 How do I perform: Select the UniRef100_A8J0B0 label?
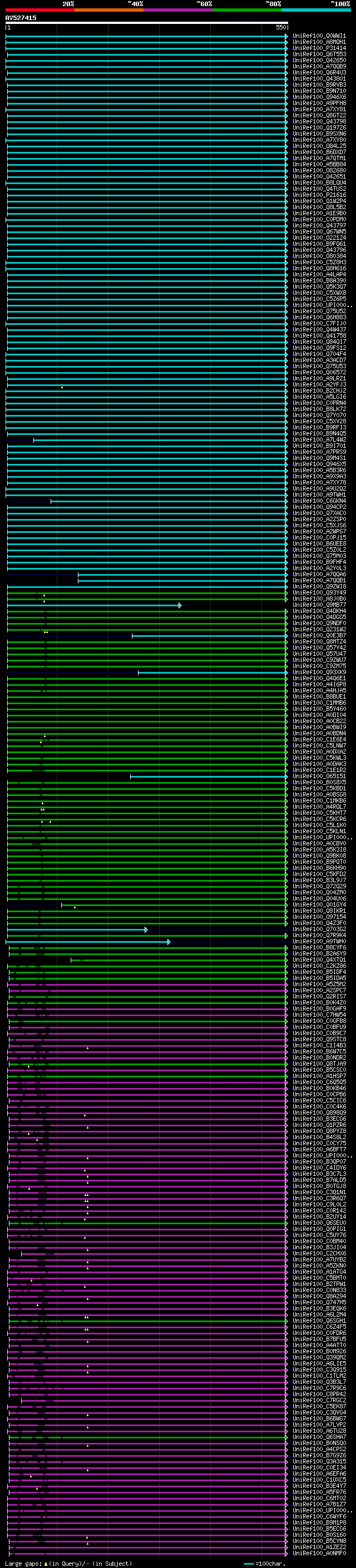pyautogui.click(x=319, y=599)
